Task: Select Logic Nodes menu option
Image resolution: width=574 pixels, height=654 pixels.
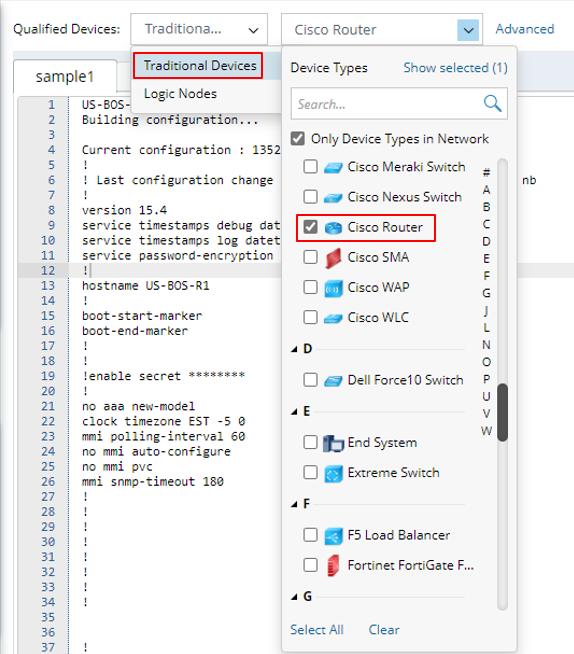Action: click(x=180, y=94)
